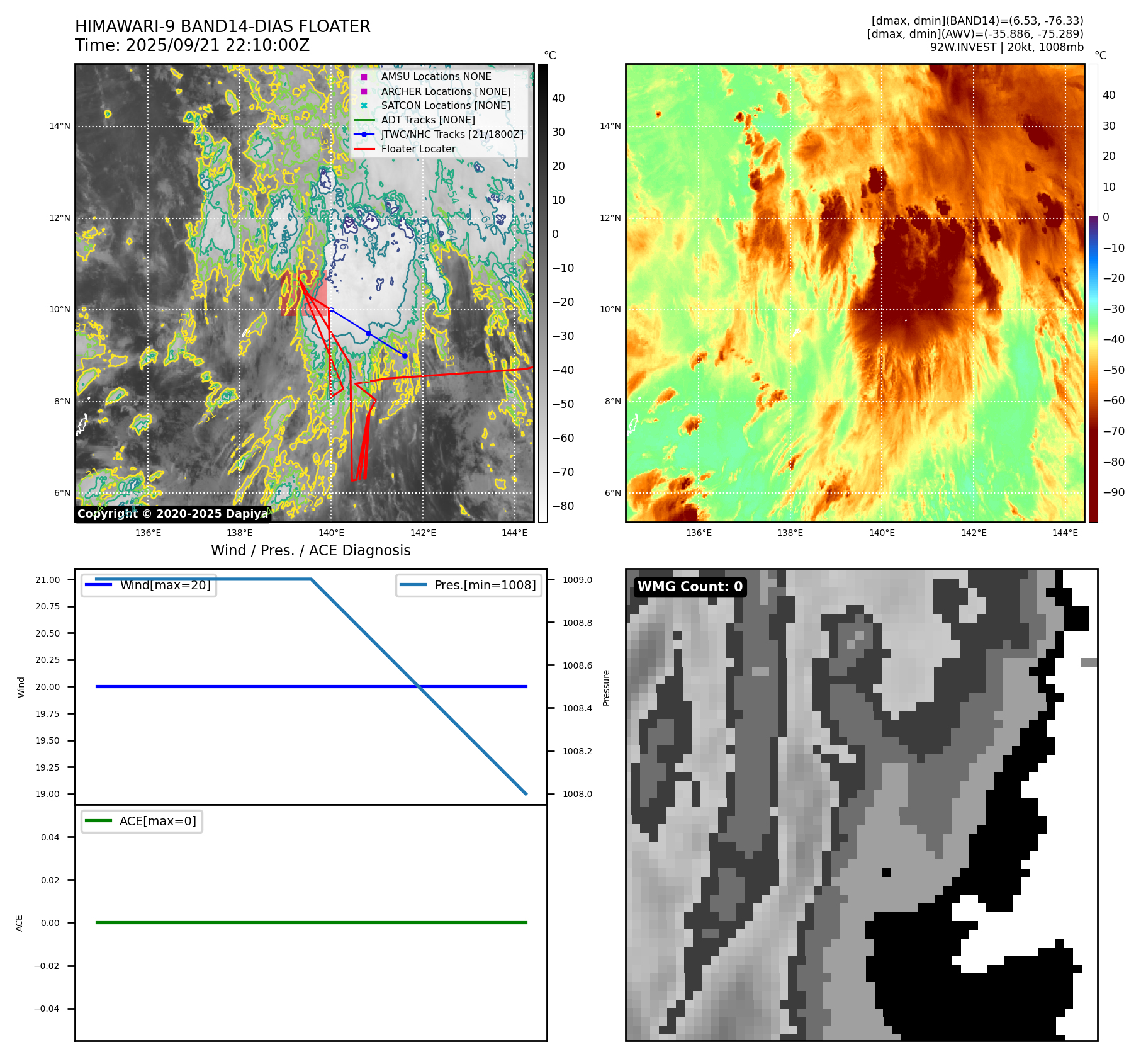Image resolution: width=1141 pixels, height=1064 pixels.
Task: Click the Time: 2025/09/21 22:10:00Z text
Action: coord(193,45)
